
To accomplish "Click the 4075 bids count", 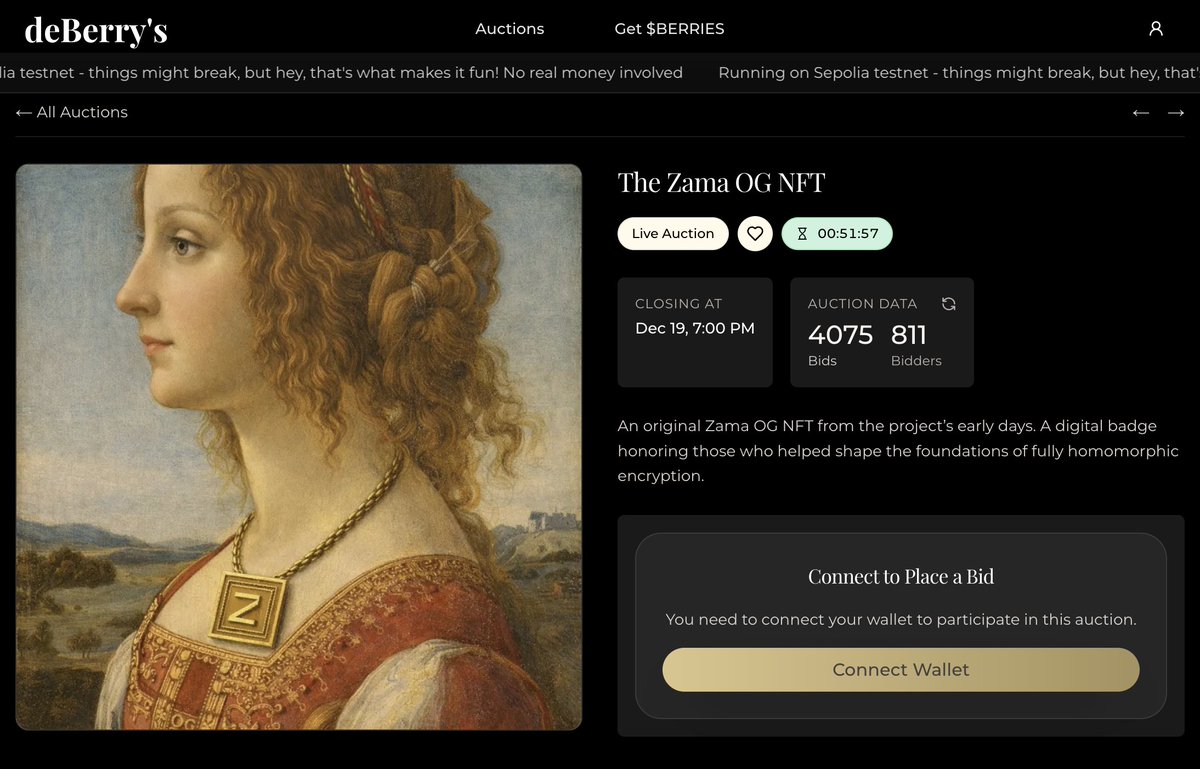I will pos(840,335).
